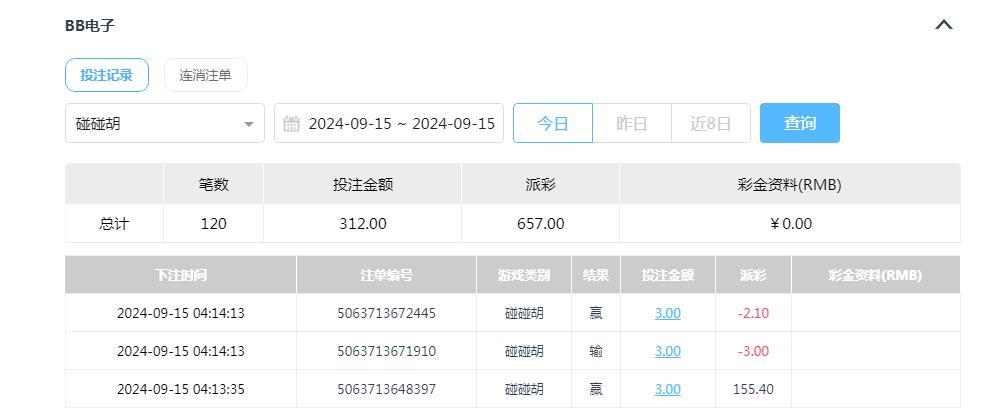Select the 近8日 date filter

710,123
